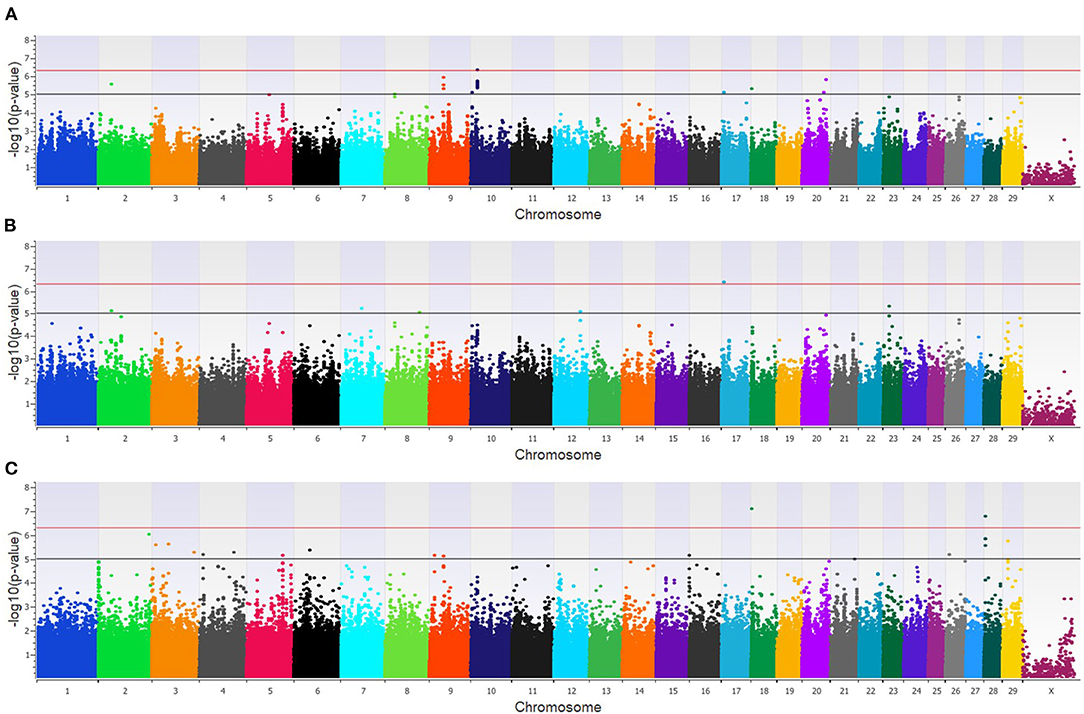Click the panel label C
Viewport: 1084px width, 714px height.
[11, 469]
